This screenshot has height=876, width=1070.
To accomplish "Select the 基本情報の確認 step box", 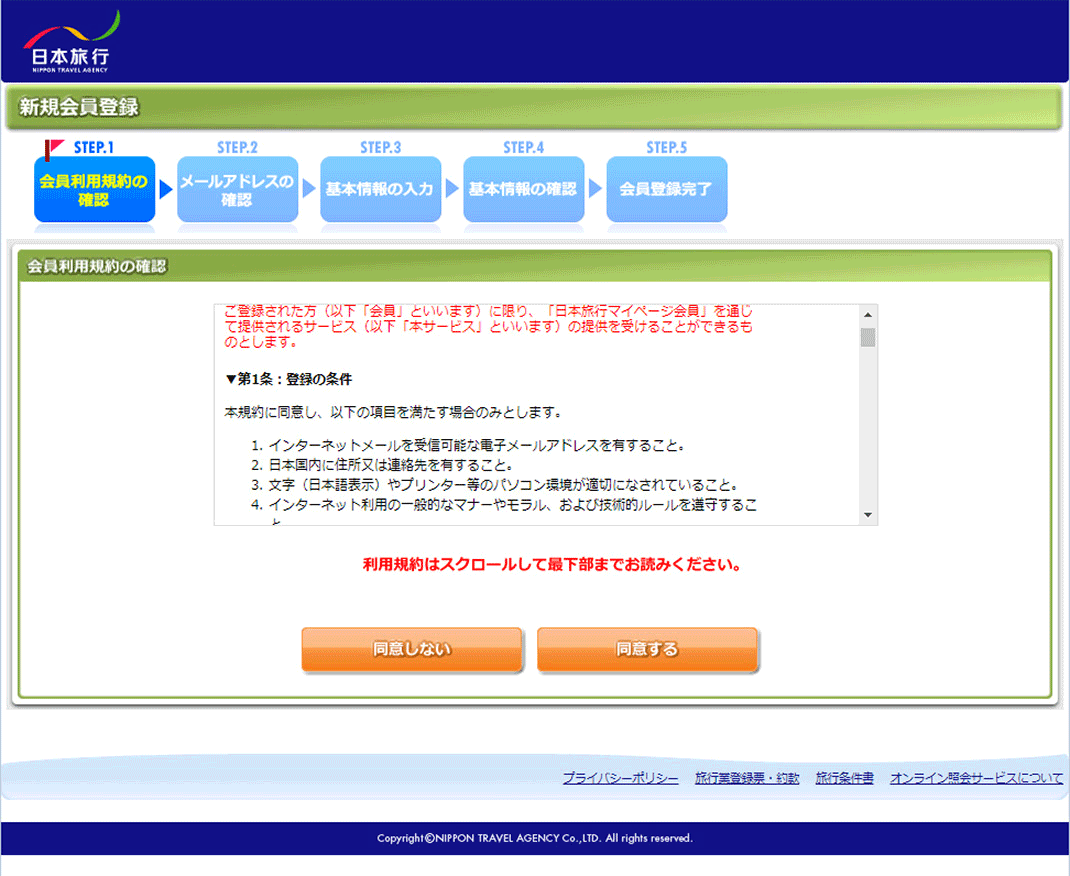I will pos(523,189).
